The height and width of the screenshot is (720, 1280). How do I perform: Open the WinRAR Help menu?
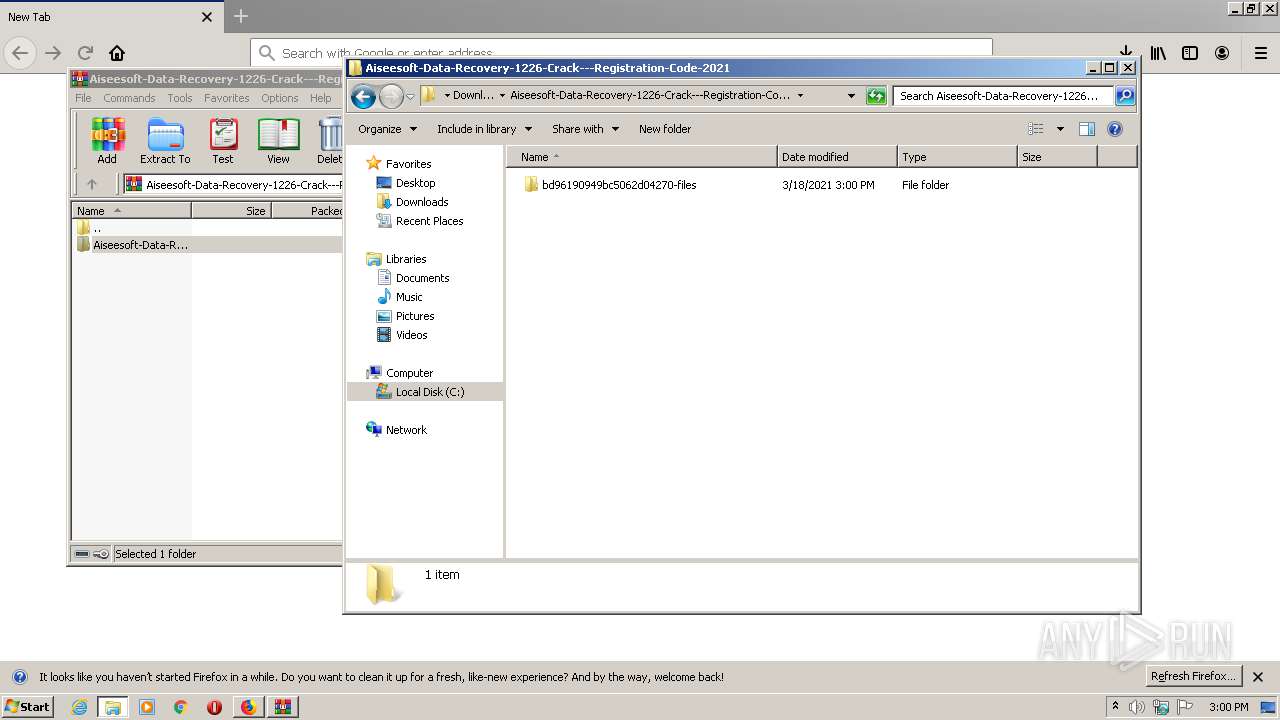coord(320,98)
